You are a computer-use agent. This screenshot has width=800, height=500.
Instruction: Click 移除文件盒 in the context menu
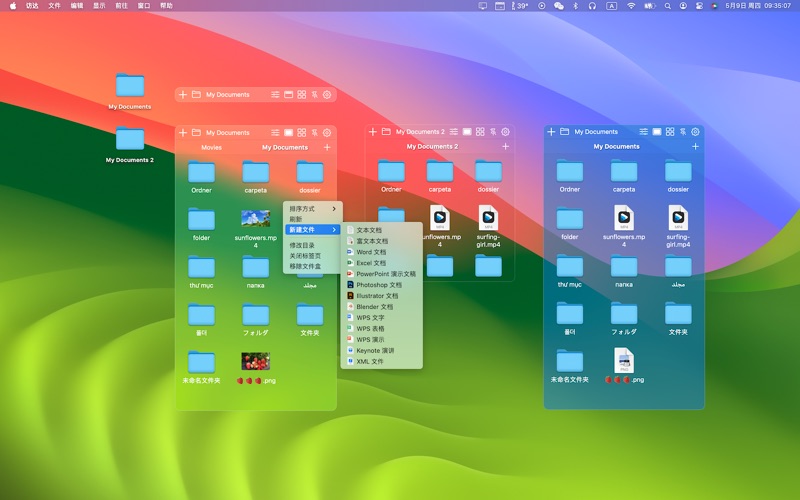coord(307,266)
